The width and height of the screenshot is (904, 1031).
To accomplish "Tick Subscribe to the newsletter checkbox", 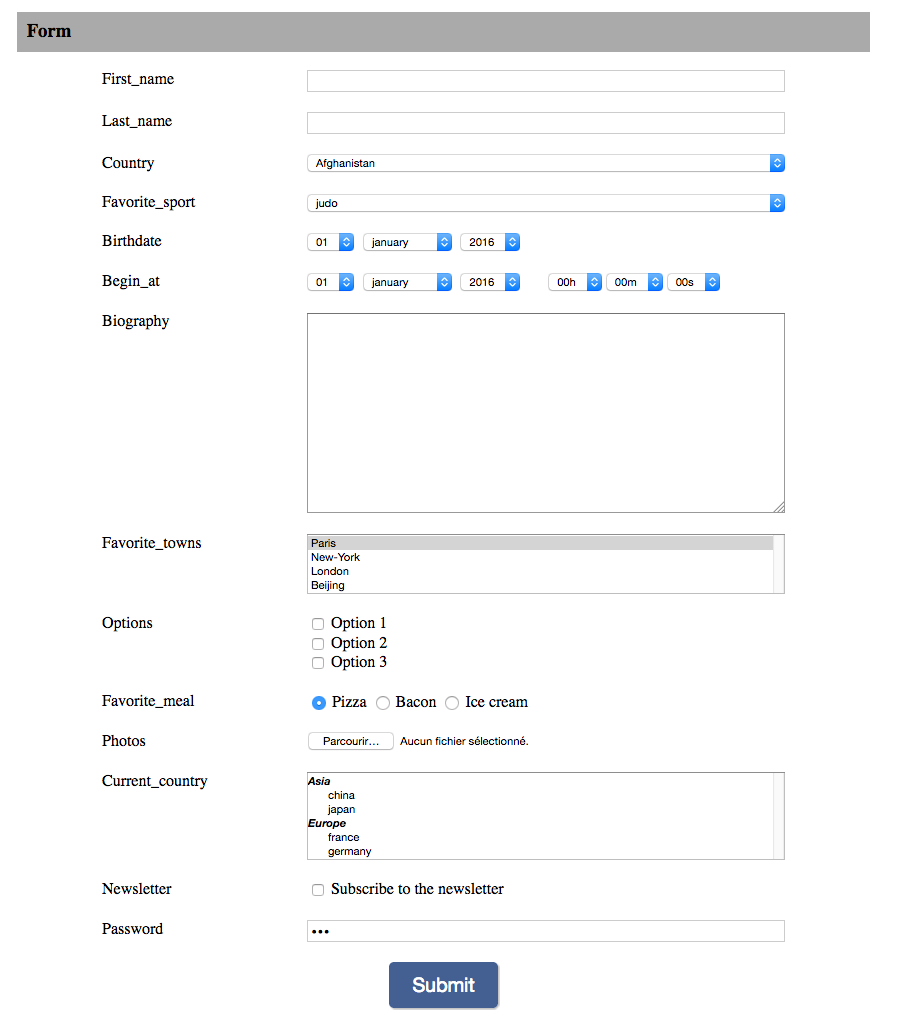I will (x=318, y=890).
